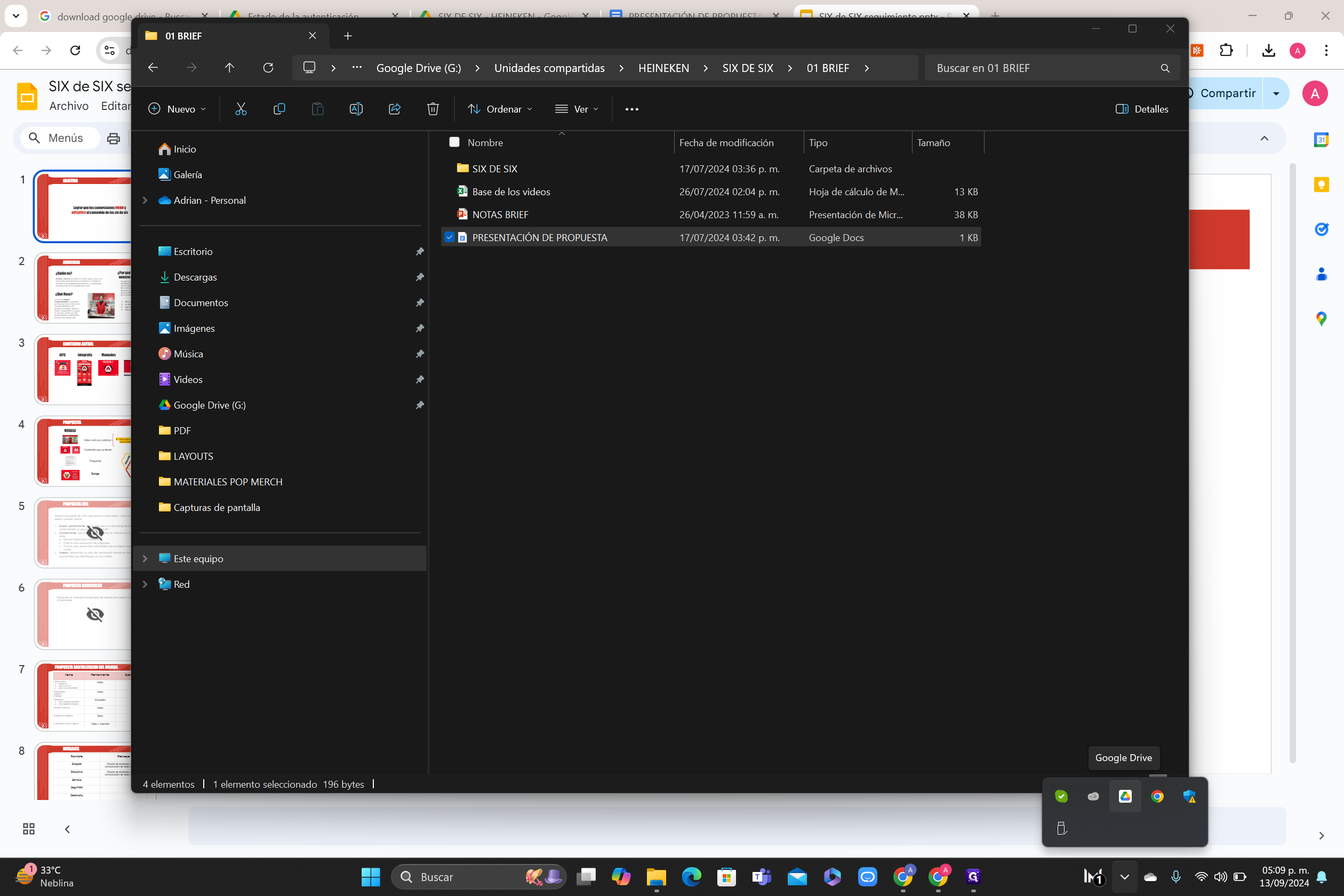Toggle the select-all checkbox beside Nombre
The width and height of the screenshot is (1344, 896).
(454, 142)
